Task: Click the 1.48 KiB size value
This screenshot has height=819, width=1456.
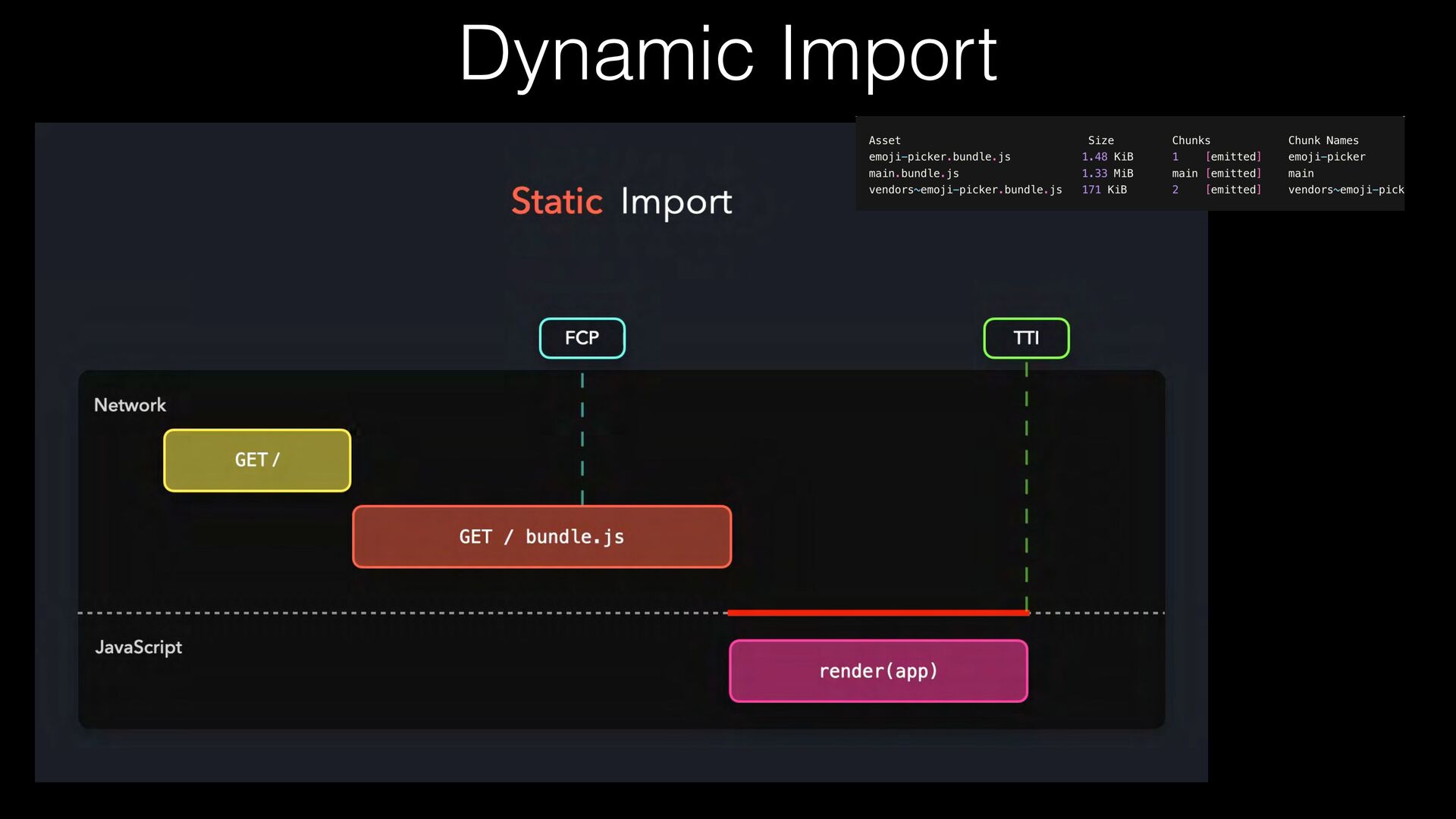Action: pyautogui.click(x=1107, y=157)
